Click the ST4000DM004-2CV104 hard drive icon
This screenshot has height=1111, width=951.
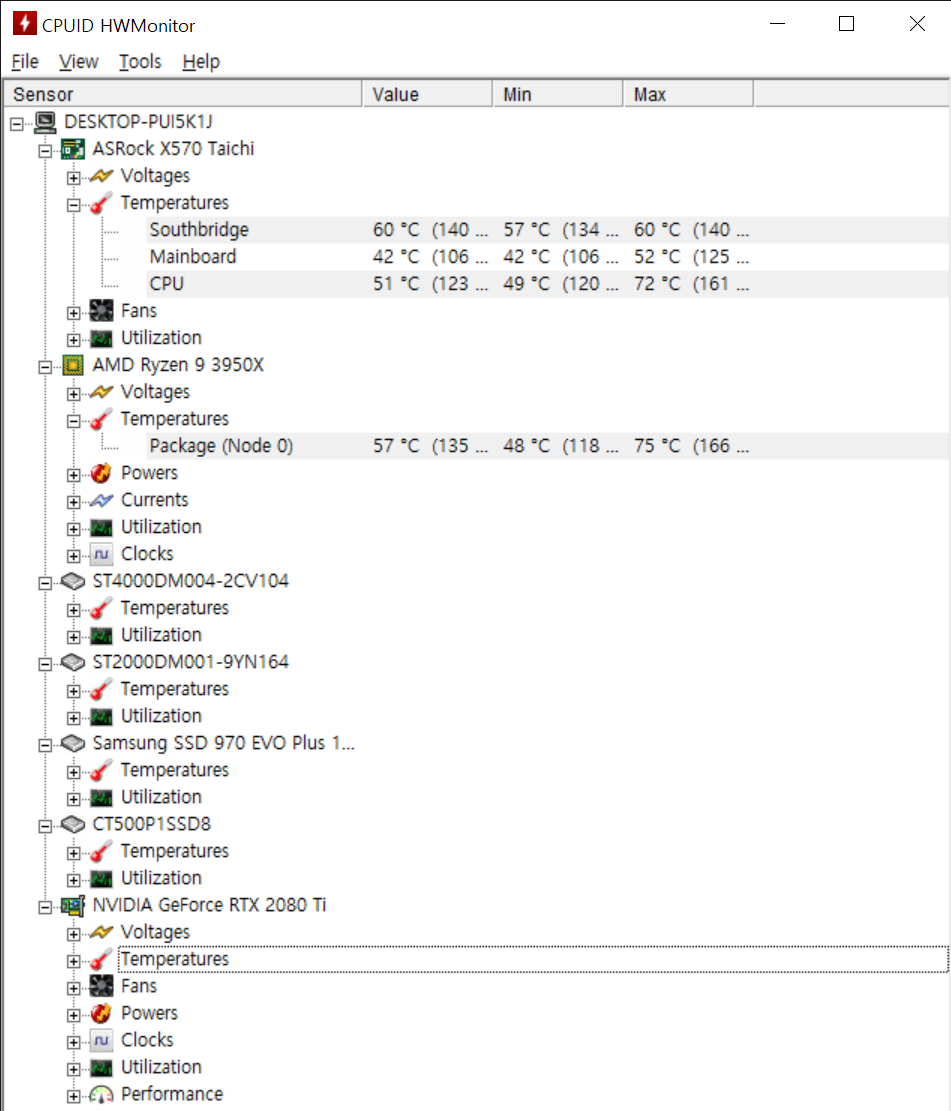coord(73,582)
